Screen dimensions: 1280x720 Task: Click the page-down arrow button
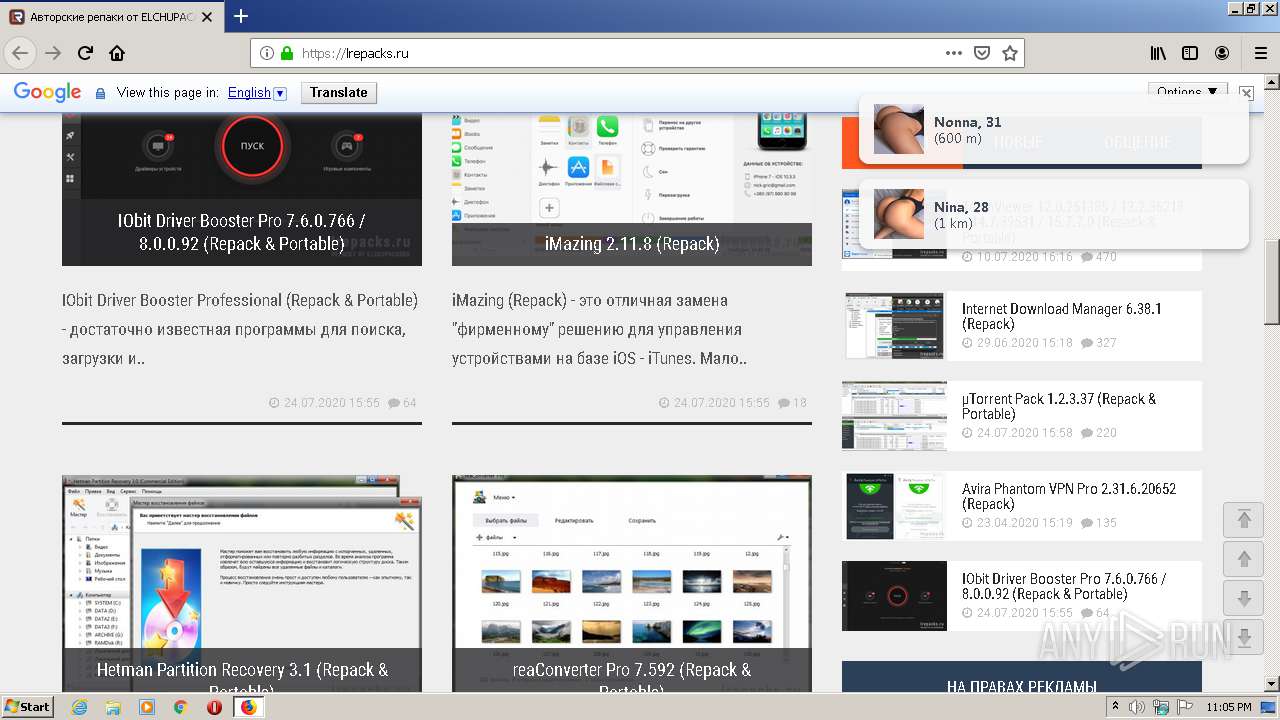click(1244, 599)
